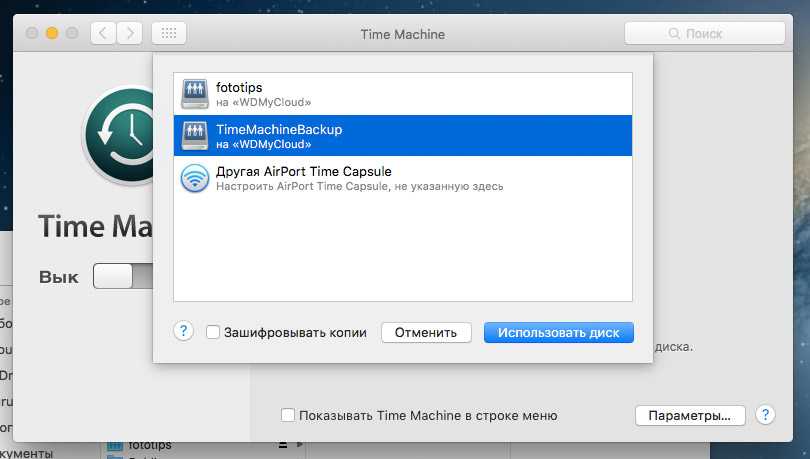The width and height of the screenshot is (810, 459).
Task: Go back with the left arrow button
Action: [x=103, y=33]
